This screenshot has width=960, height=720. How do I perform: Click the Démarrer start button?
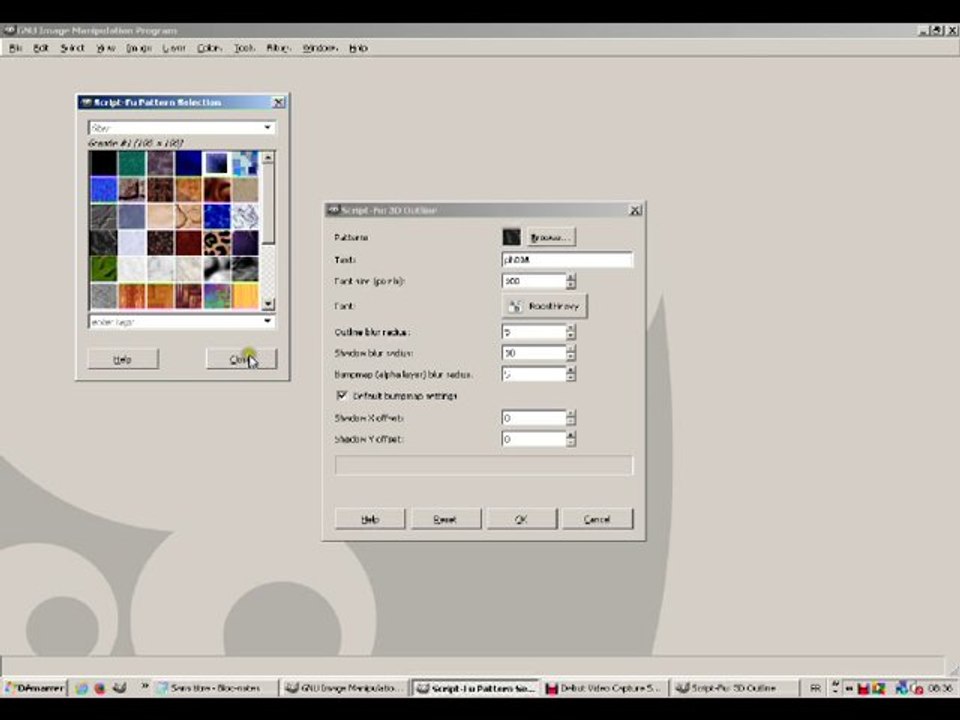(x=34, y=688)
